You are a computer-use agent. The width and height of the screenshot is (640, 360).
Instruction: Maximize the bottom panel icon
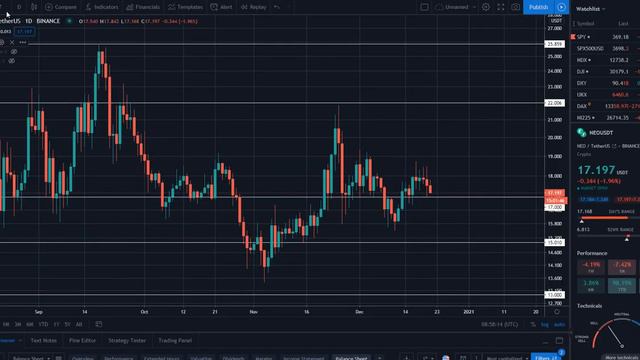pyautogui.click(x=559, y=340)
